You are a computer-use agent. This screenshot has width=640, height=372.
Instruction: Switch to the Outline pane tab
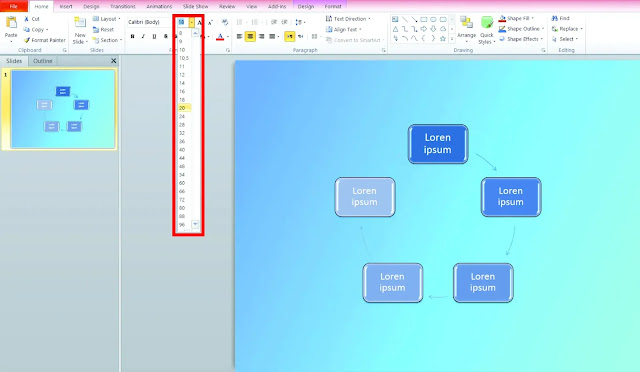pyautogui.click(x=42, y=61)
